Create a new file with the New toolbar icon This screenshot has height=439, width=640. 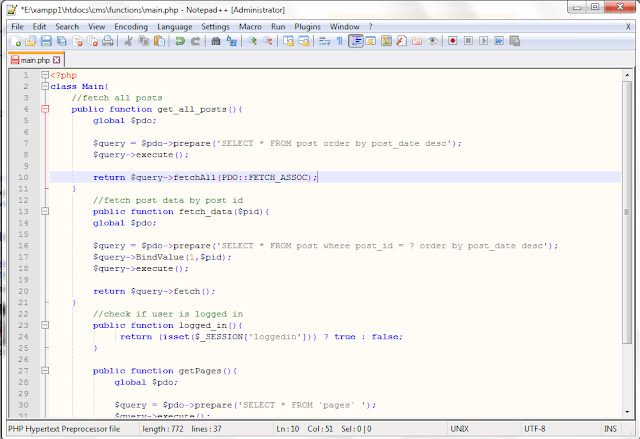coord(16,41)
